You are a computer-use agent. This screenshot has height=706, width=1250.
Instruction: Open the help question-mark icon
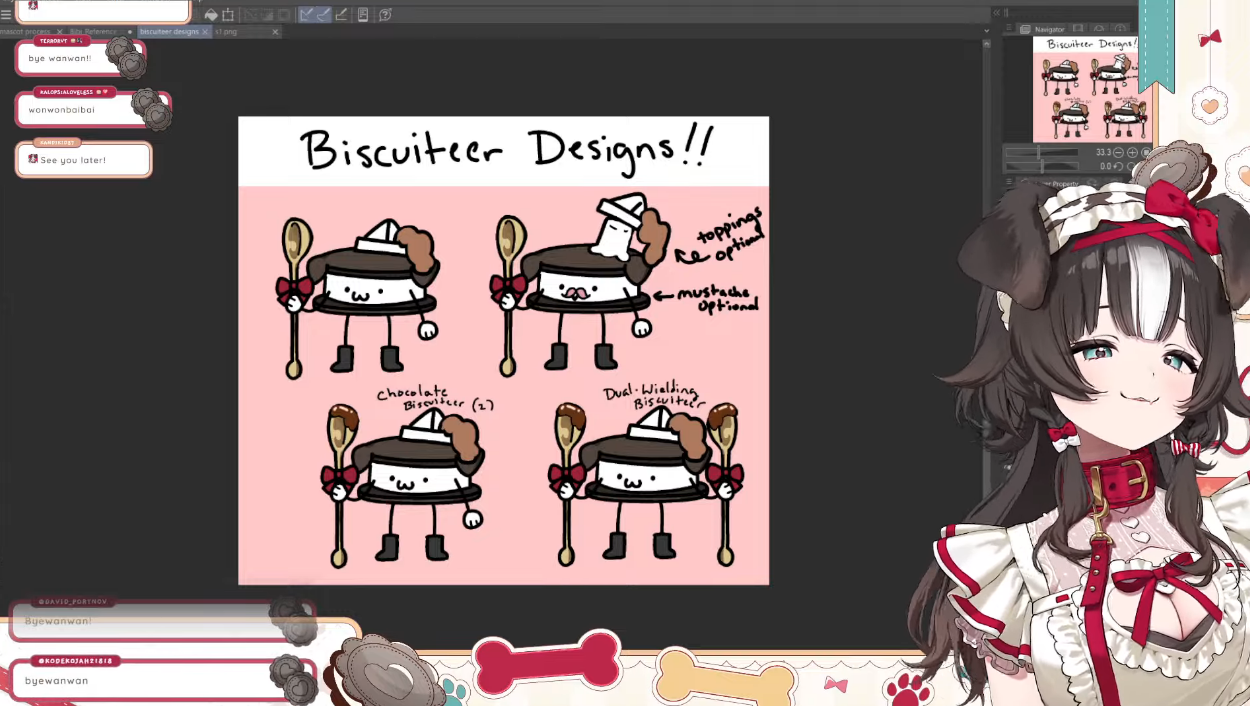[385, 15]
